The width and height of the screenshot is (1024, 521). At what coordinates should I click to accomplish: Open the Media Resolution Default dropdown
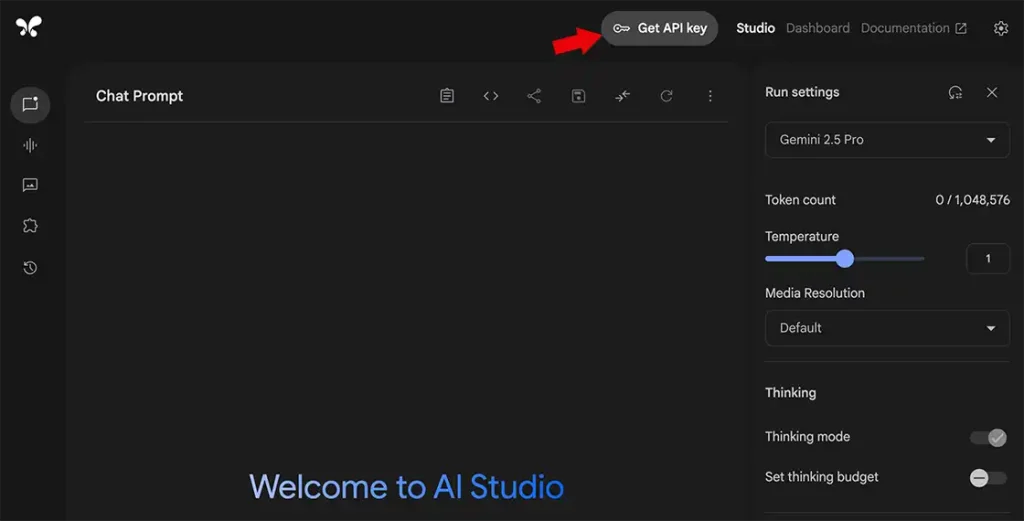click(x=887, y=328)
